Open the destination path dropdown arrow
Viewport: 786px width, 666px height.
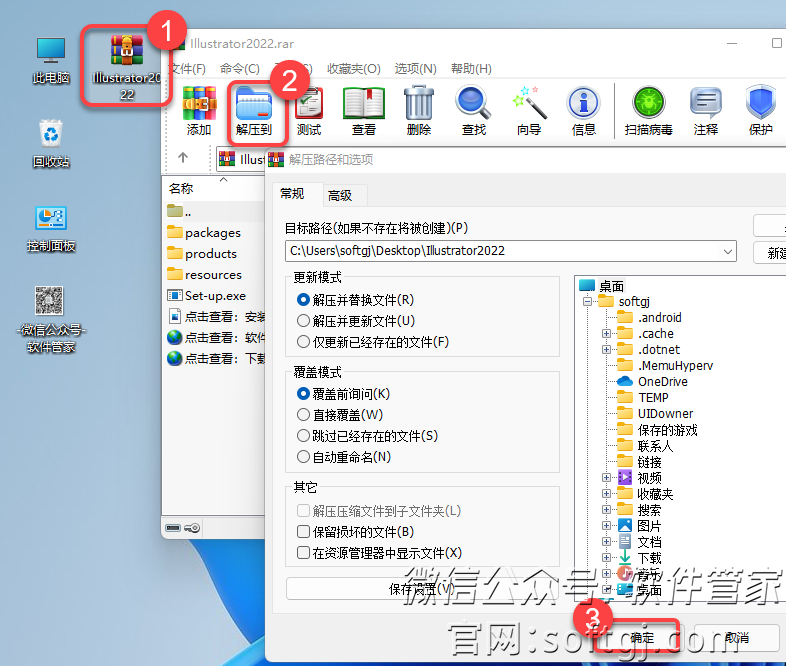[x=728, y=251]
